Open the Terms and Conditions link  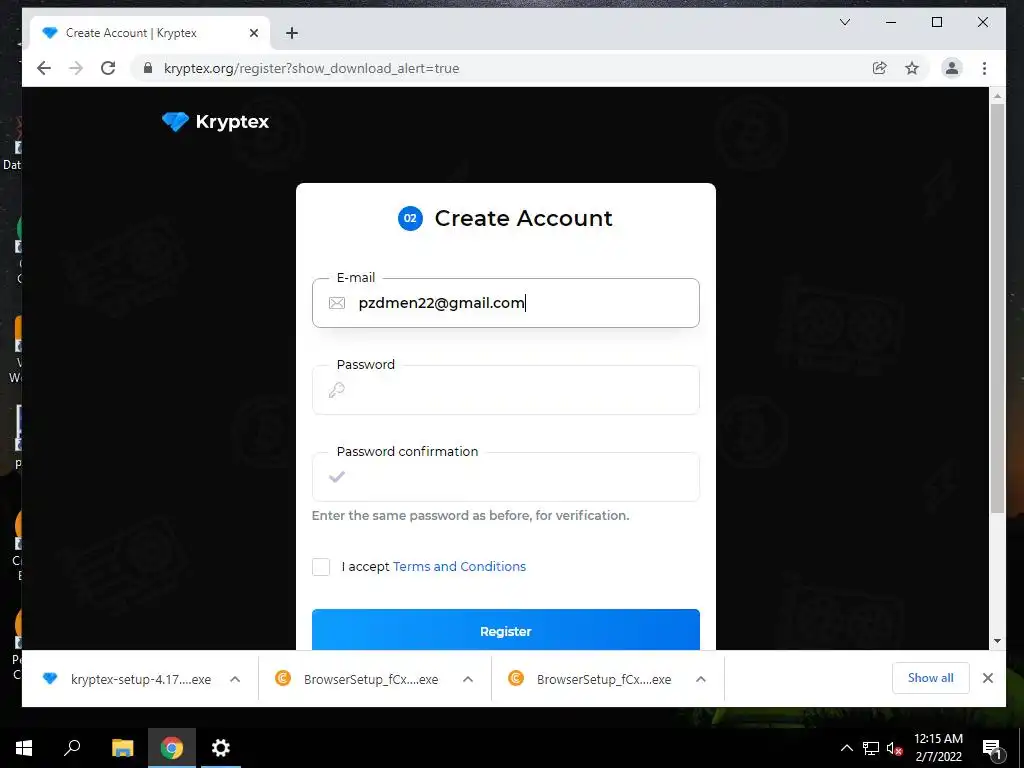[459, 567]
